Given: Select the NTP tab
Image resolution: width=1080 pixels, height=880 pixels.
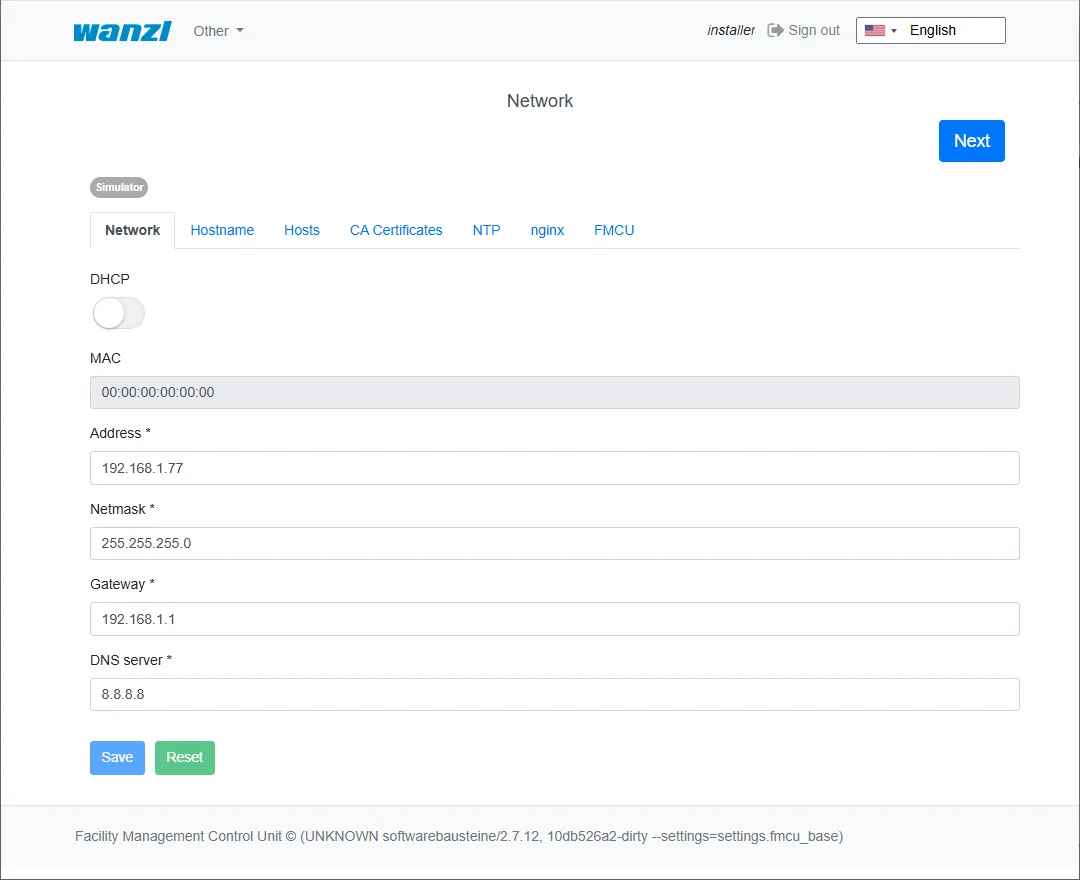Looking at the screenshot, I should coord(486,230).
